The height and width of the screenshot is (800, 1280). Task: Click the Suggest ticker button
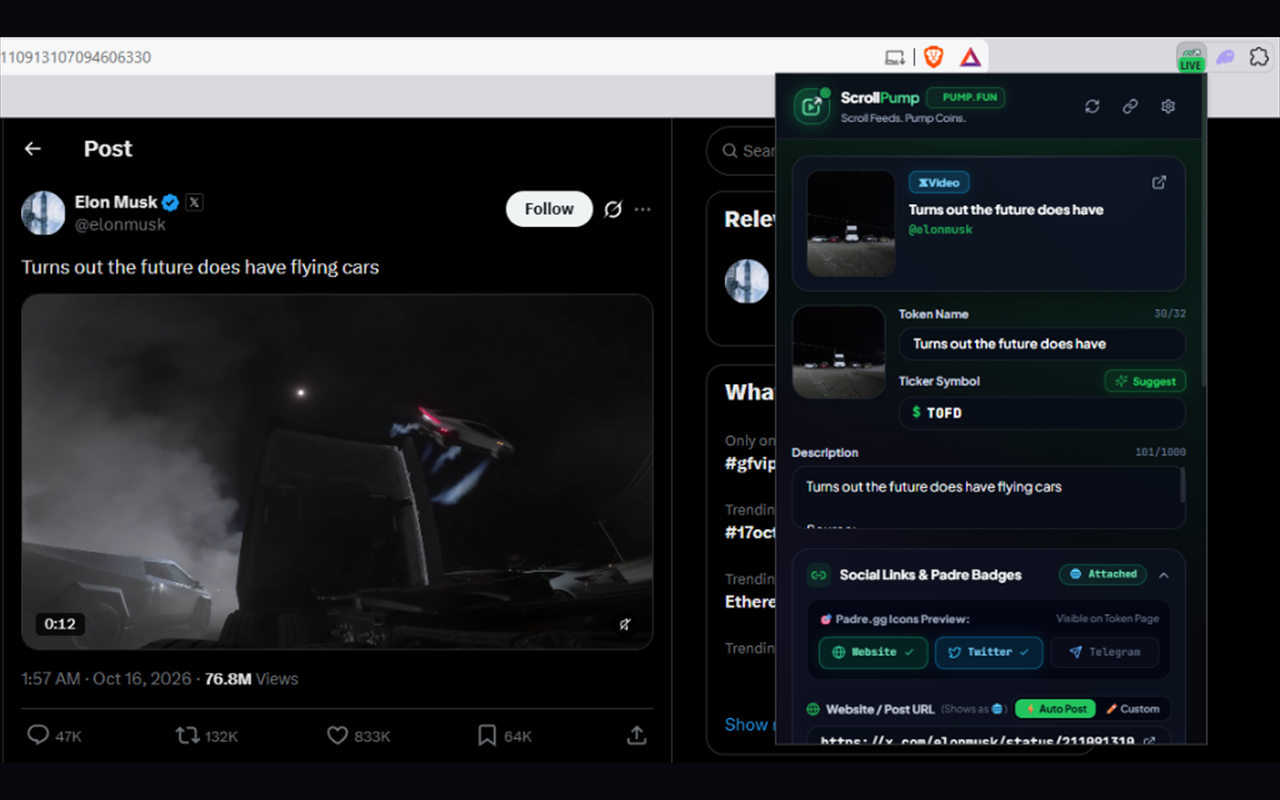(x=1145, y=381)
